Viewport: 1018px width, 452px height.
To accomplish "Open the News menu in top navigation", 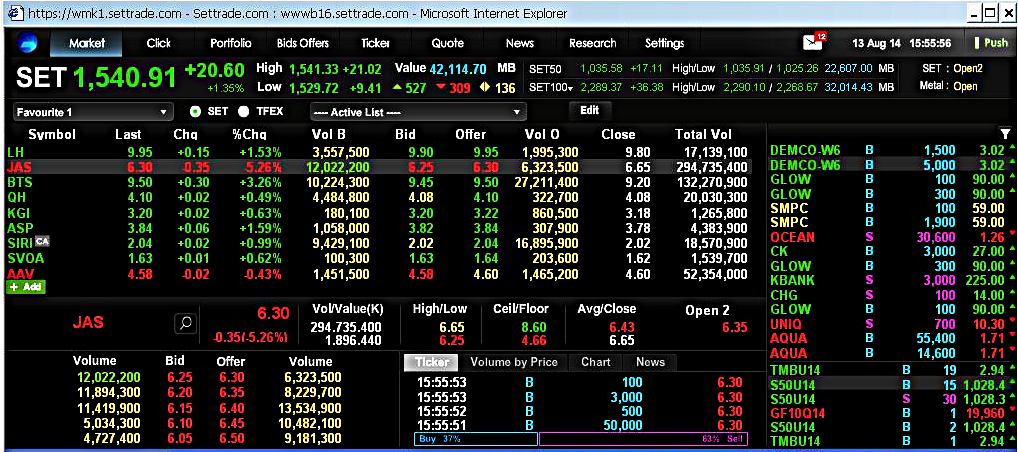I will [519, 44].
